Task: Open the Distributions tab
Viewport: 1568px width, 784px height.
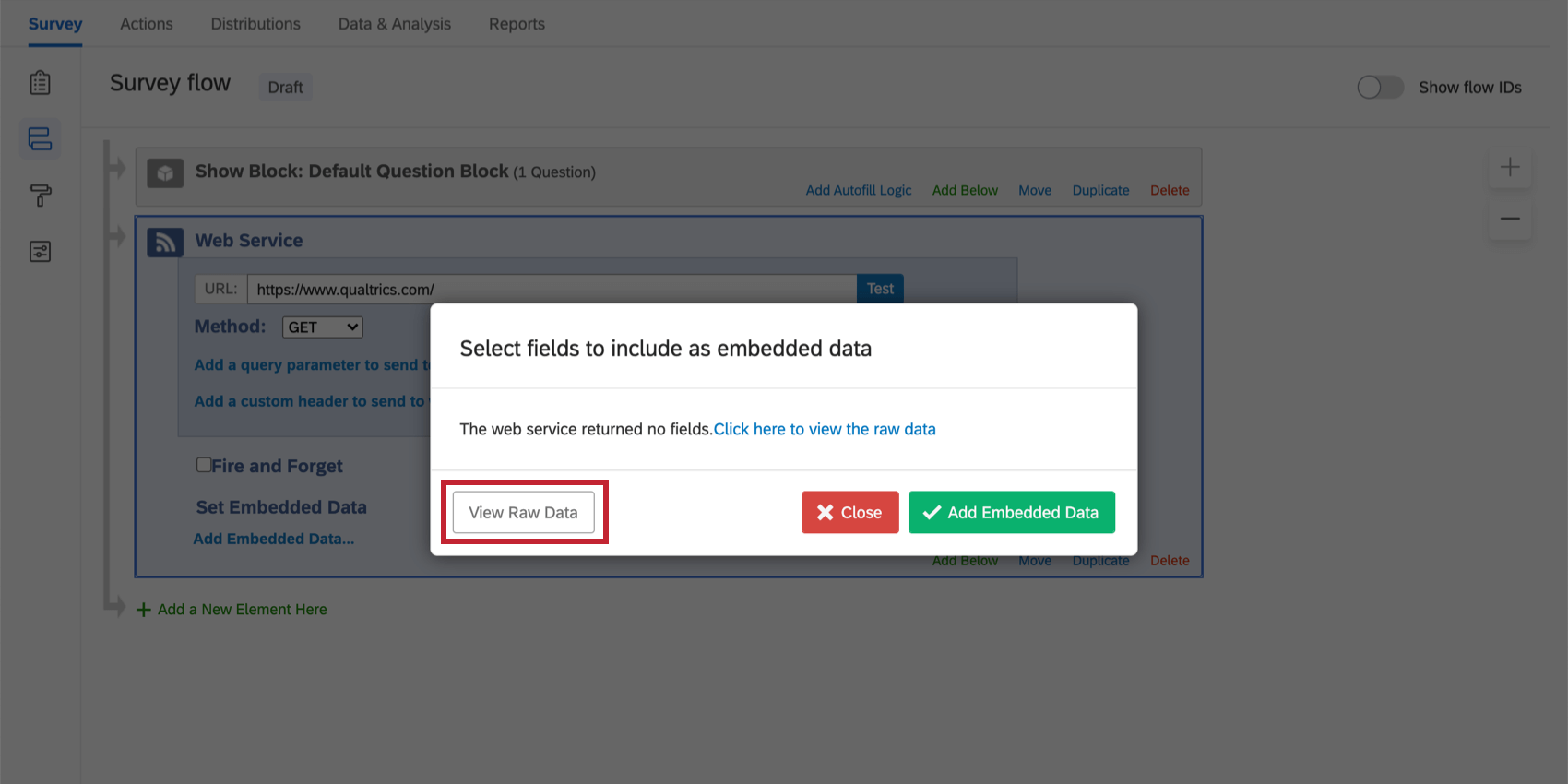Action: click(255, 24)
